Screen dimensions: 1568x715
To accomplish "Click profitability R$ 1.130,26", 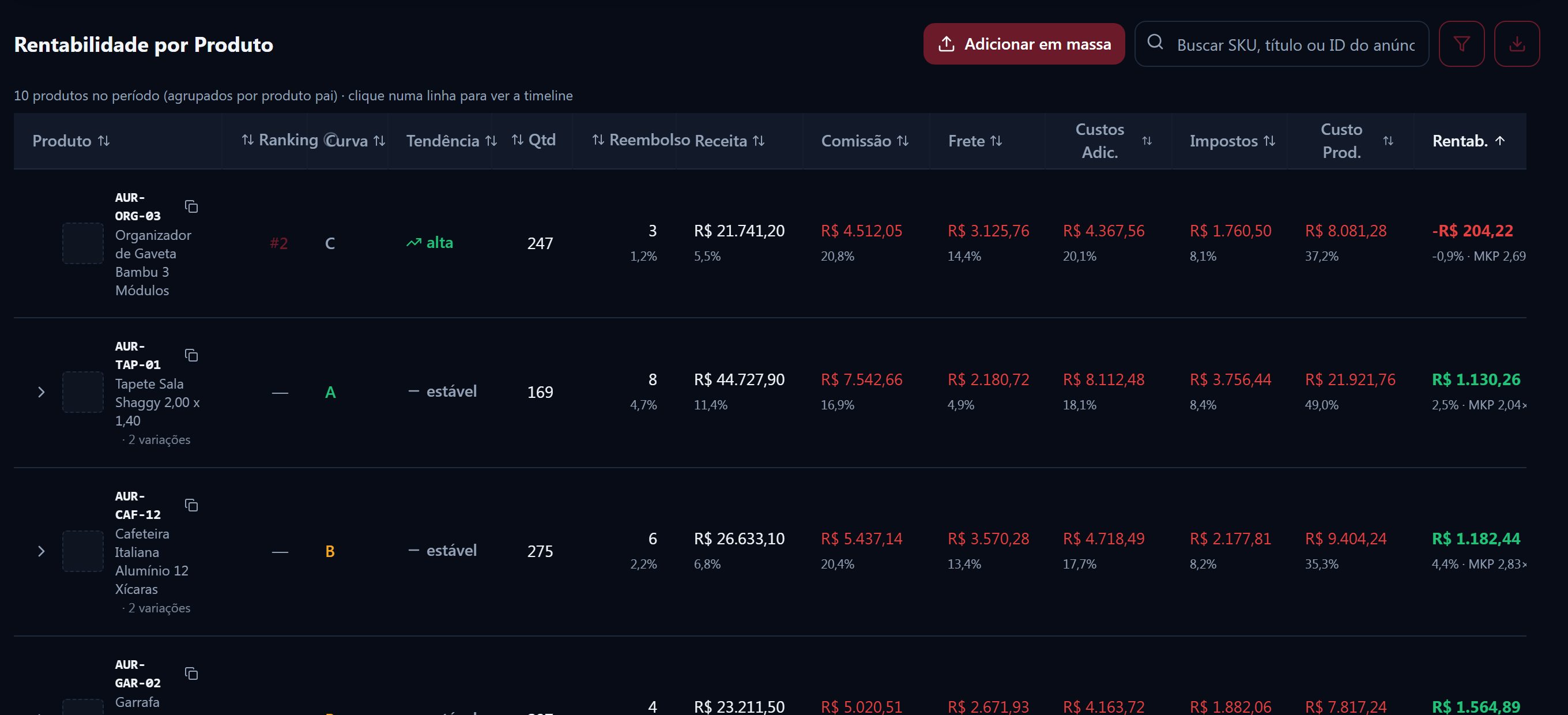I will [1476, 379].
